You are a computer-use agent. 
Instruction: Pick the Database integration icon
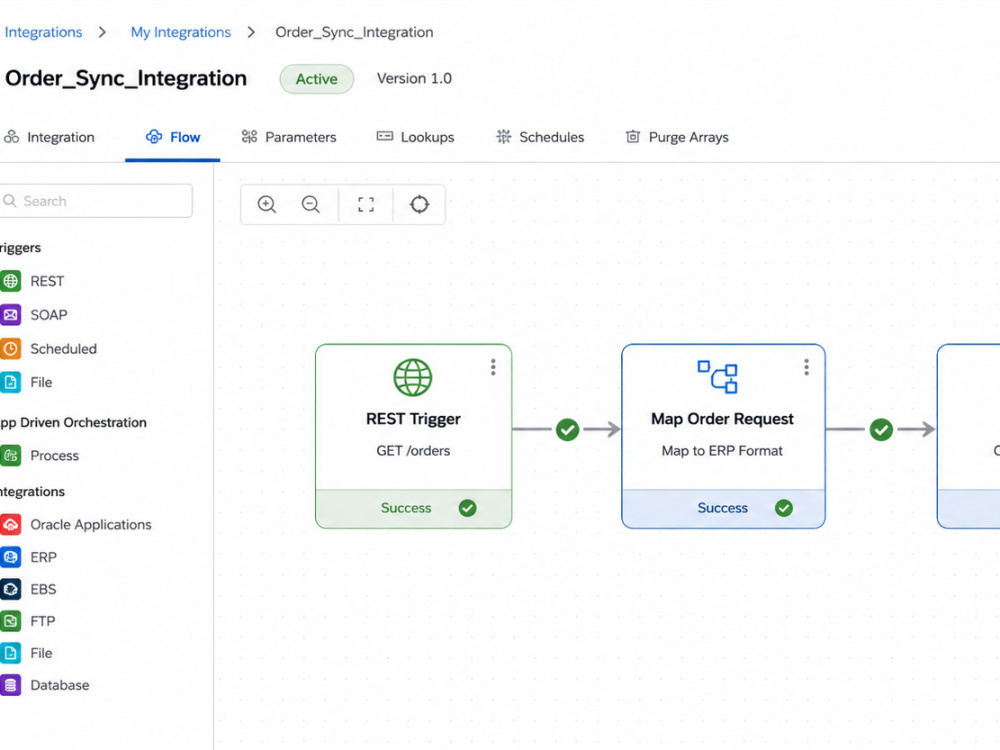pyautogui.click(x=10, y=685)
